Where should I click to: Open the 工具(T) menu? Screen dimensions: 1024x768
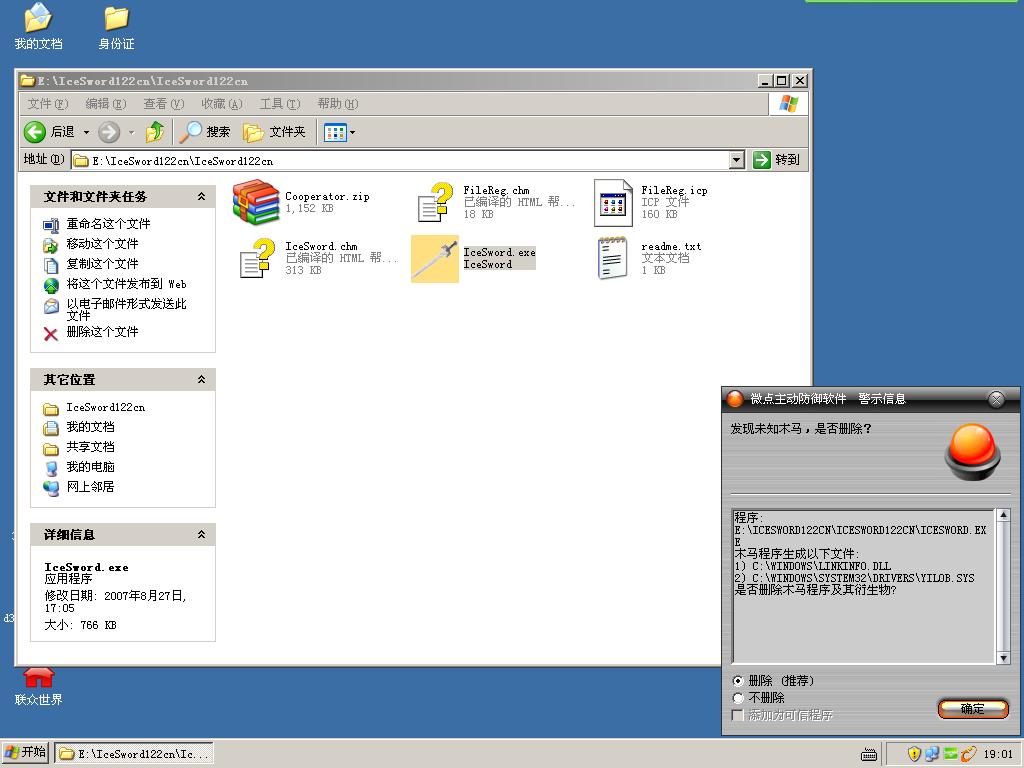coord(279,104)
